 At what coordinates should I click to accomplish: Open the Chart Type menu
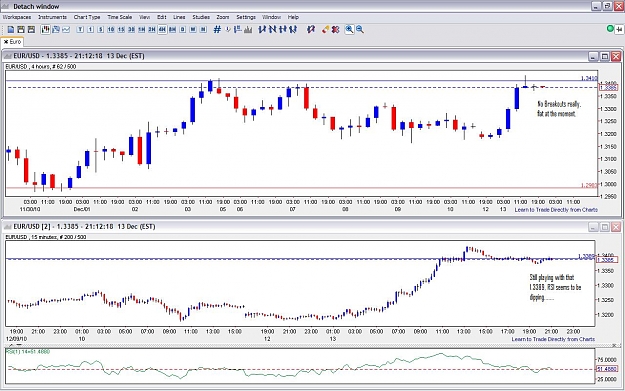87,17
